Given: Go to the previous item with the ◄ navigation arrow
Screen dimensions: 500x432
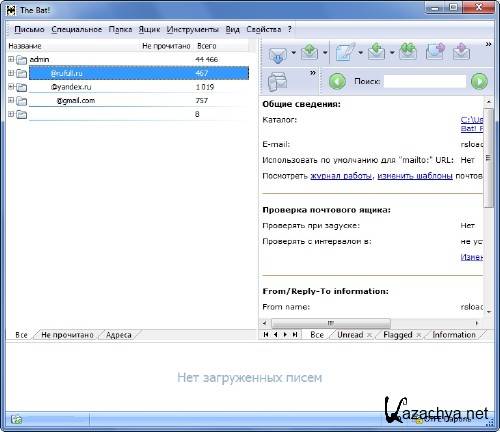Looking at the screenshot, I should click(x=276, y=334).
